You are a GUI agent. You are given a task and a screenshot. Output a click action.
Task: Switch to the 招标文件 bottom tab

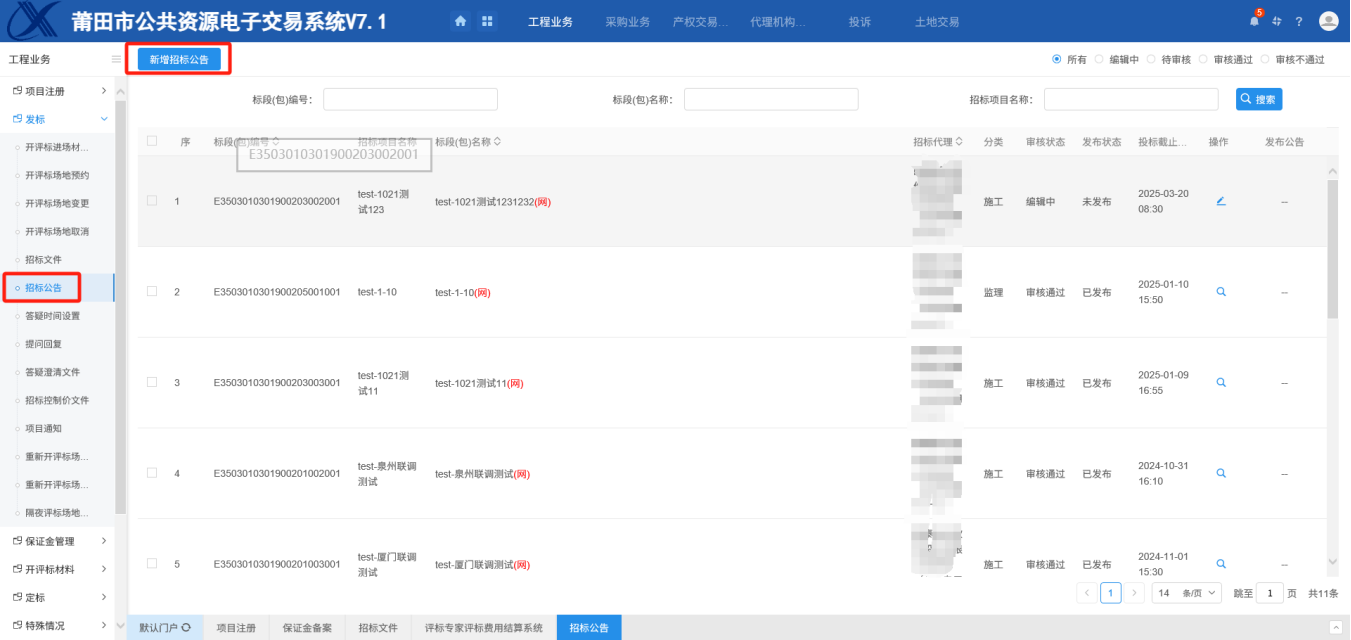tap(378, 628)
